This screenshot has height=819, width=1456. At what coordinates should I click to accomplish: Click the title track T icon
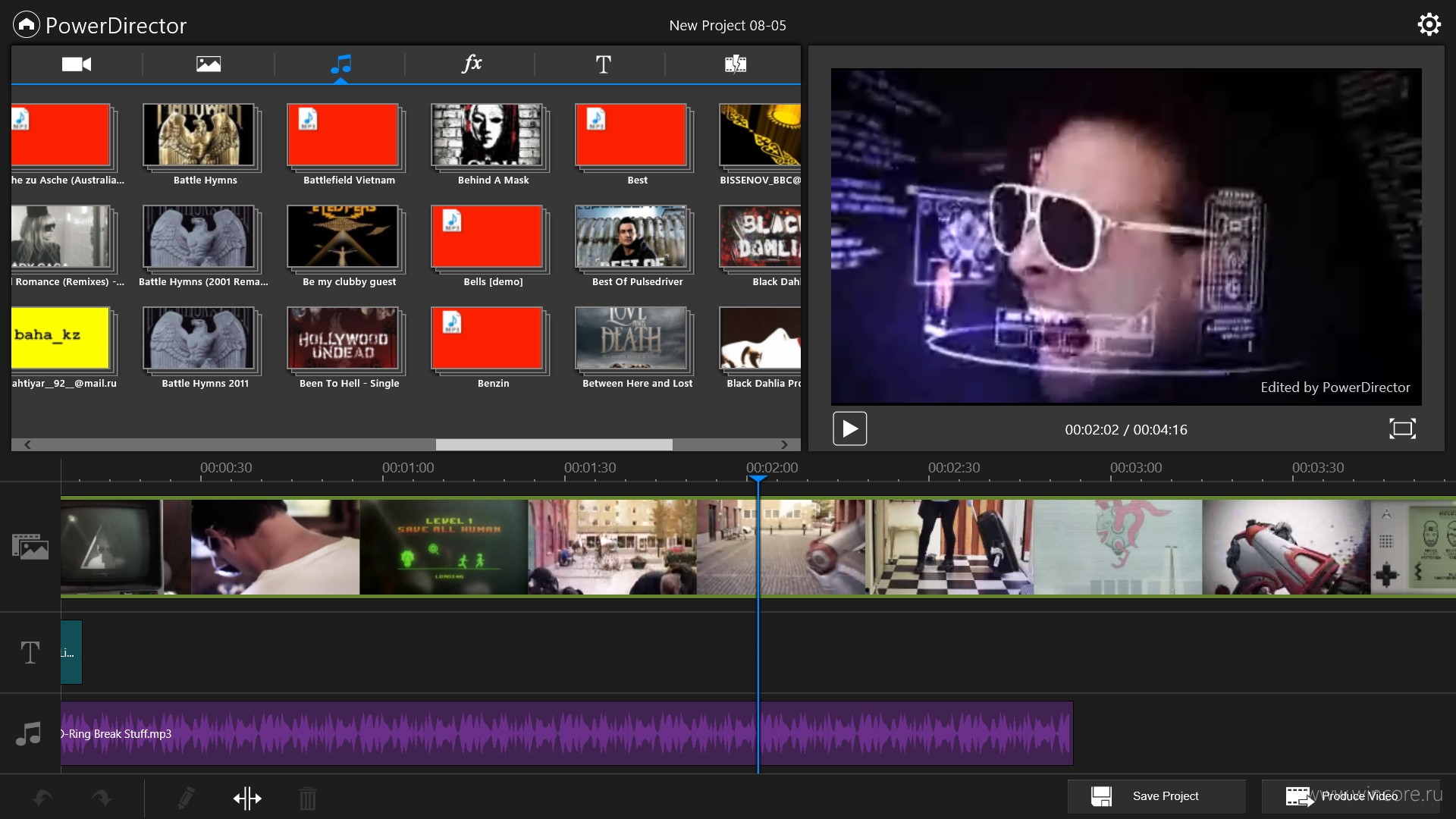[x=30, y=652]
